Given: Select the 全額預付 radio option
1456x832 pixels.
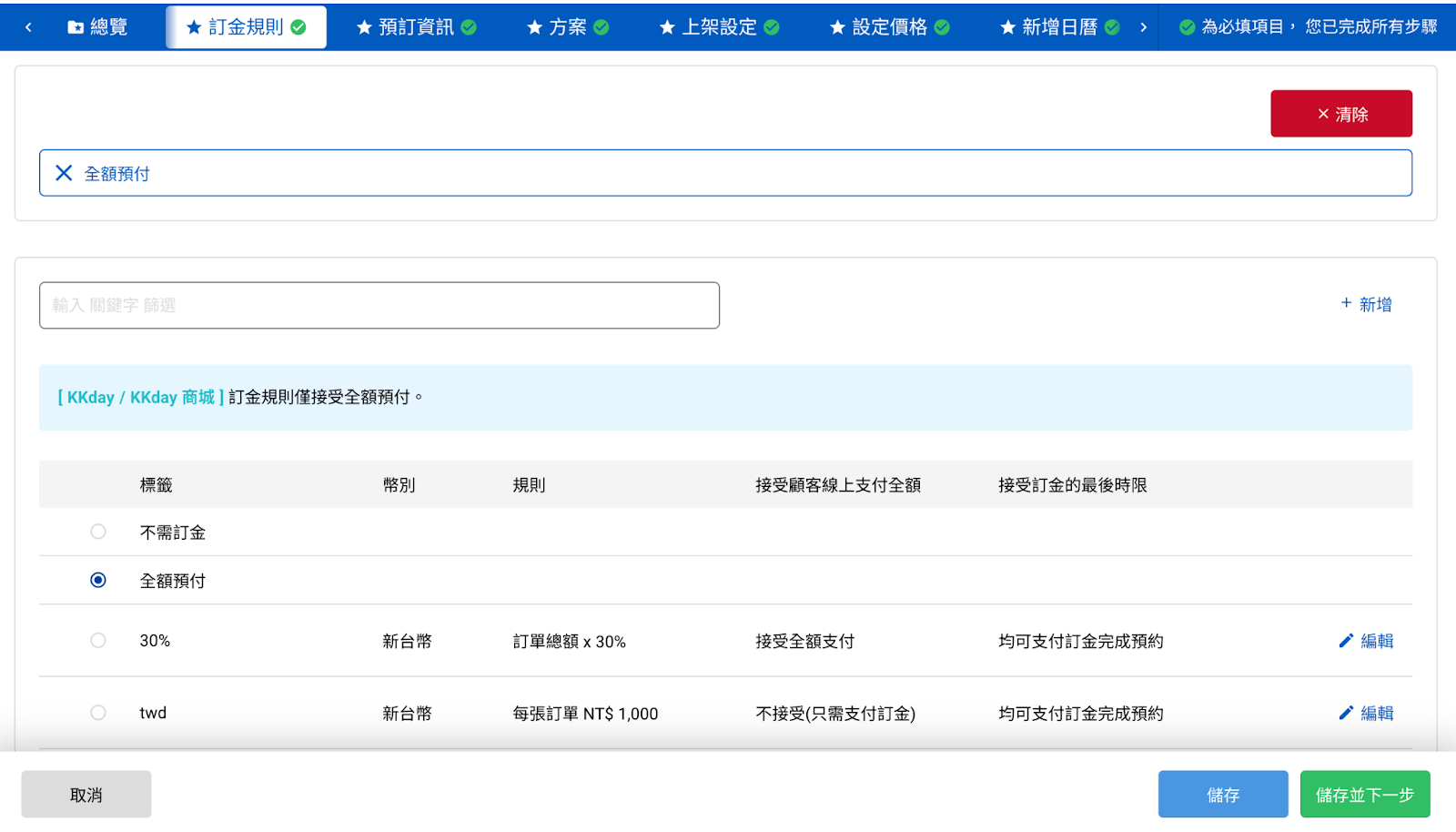Looking at the screenshot, I should click(98, 580).
